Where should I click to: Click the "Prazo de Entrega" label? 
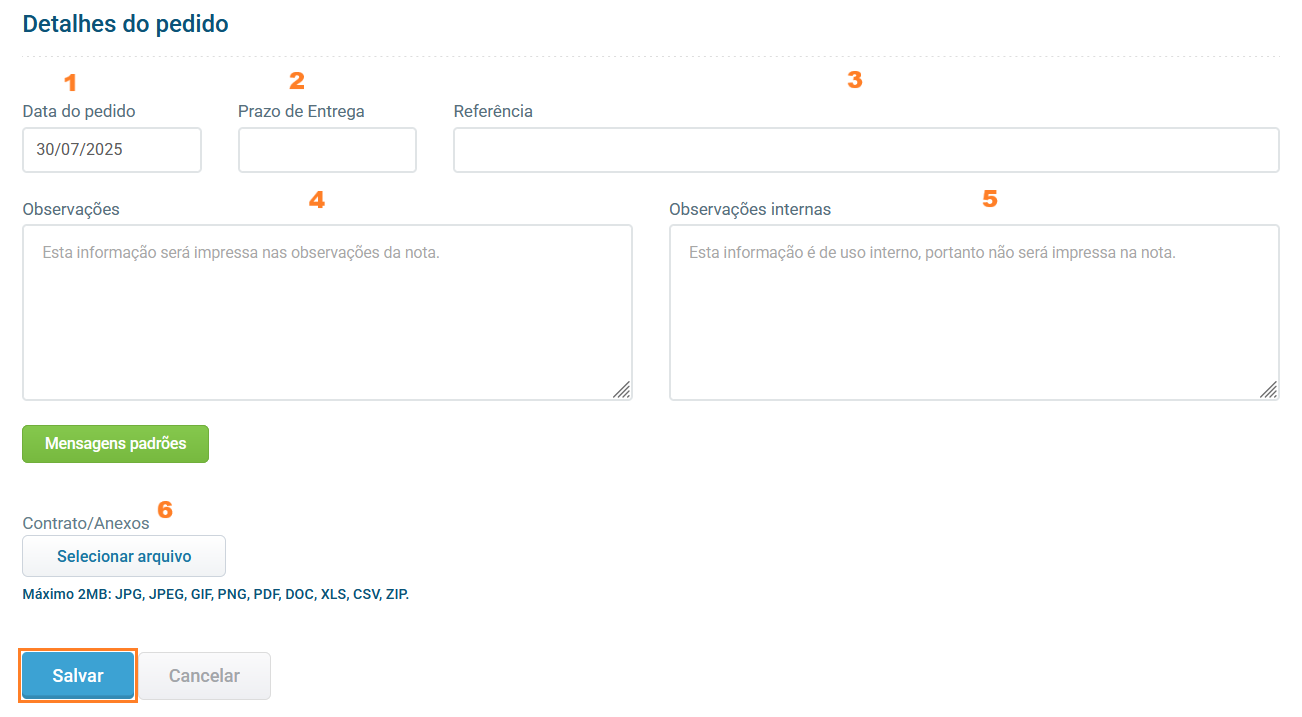pos(301,111)
